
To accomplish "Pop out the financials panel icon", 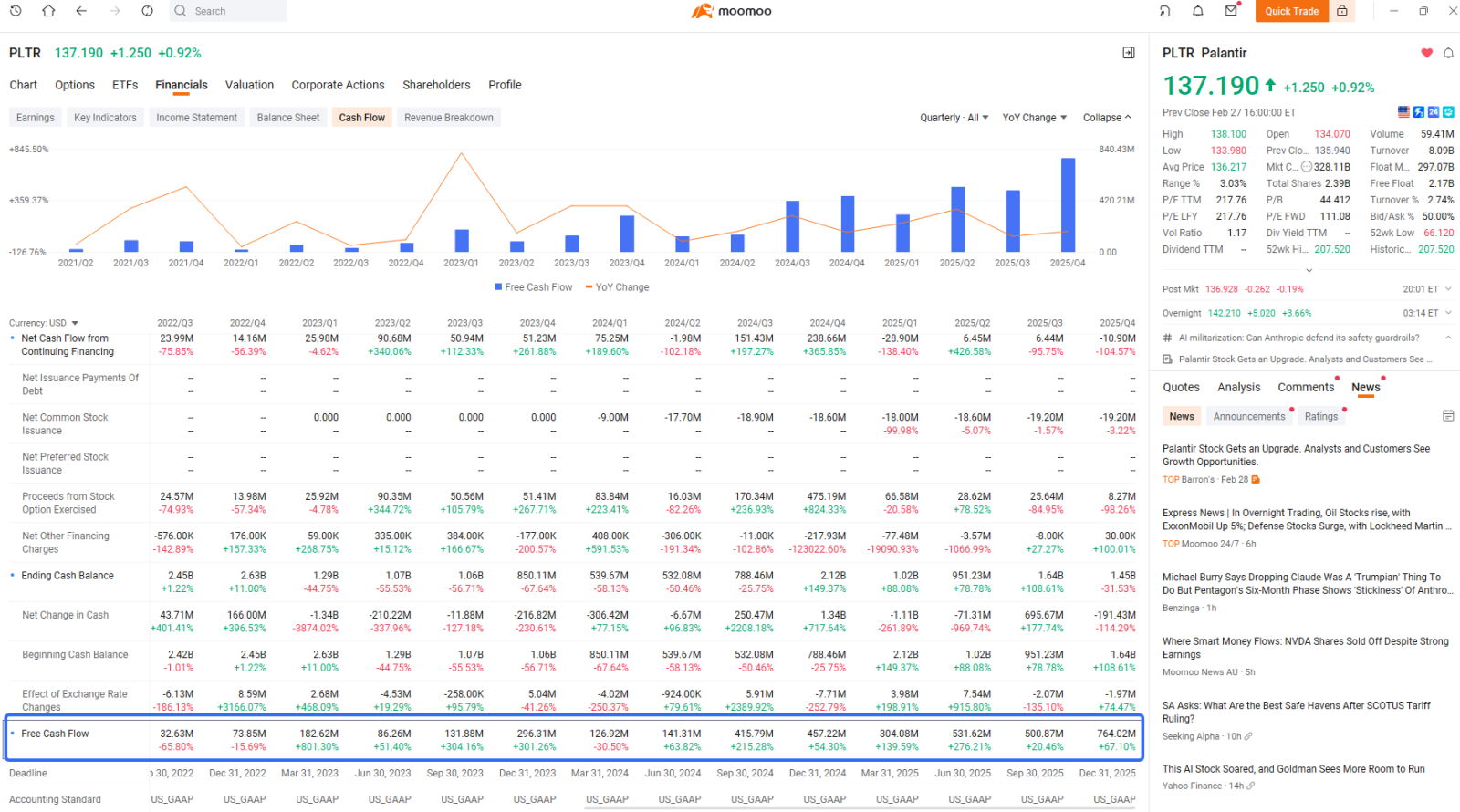I will coord(1129,53).
